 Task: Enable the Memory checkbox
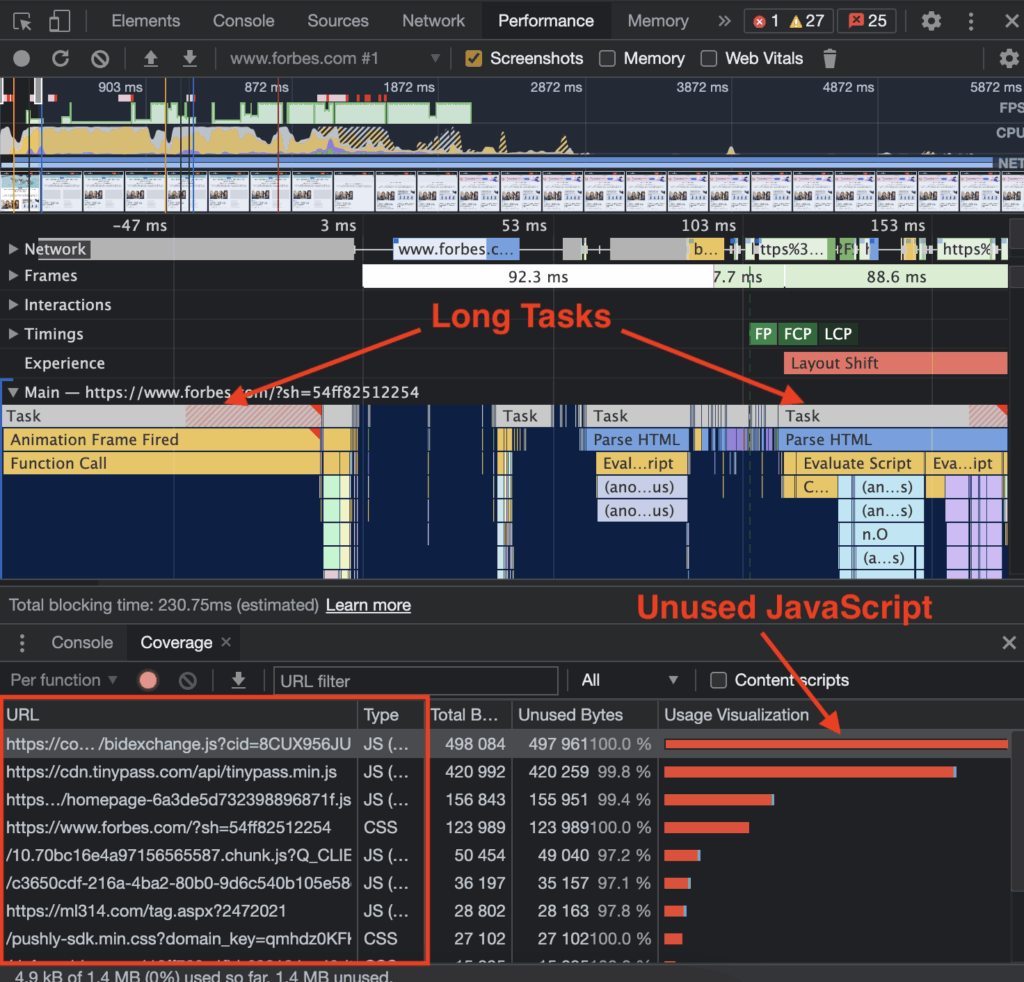(x=606, y=58)
